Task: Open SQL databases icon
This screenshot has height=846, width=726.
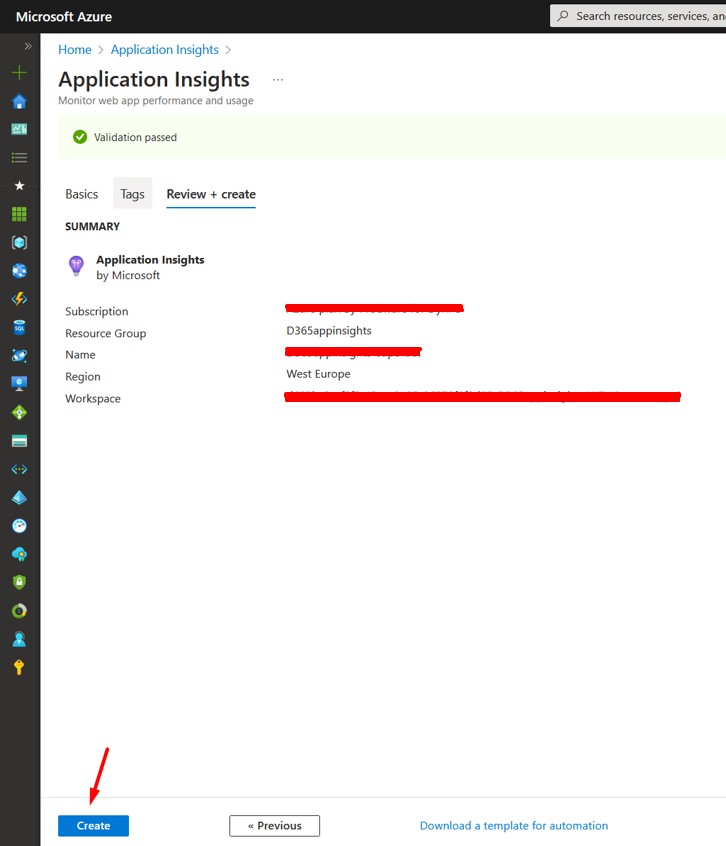Action: pos(19,327)
